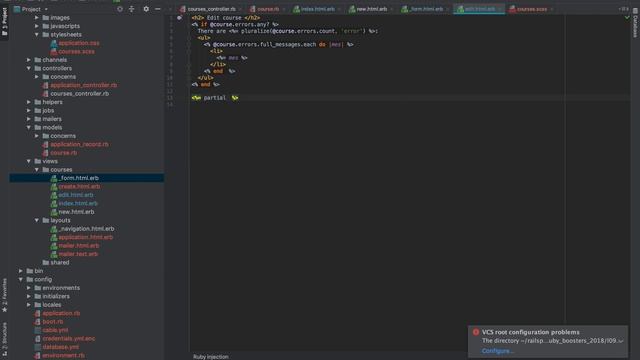The image size is (640, 360).
Task: Select application_controller.rb Ruby file icon
Action: point(45,85)
